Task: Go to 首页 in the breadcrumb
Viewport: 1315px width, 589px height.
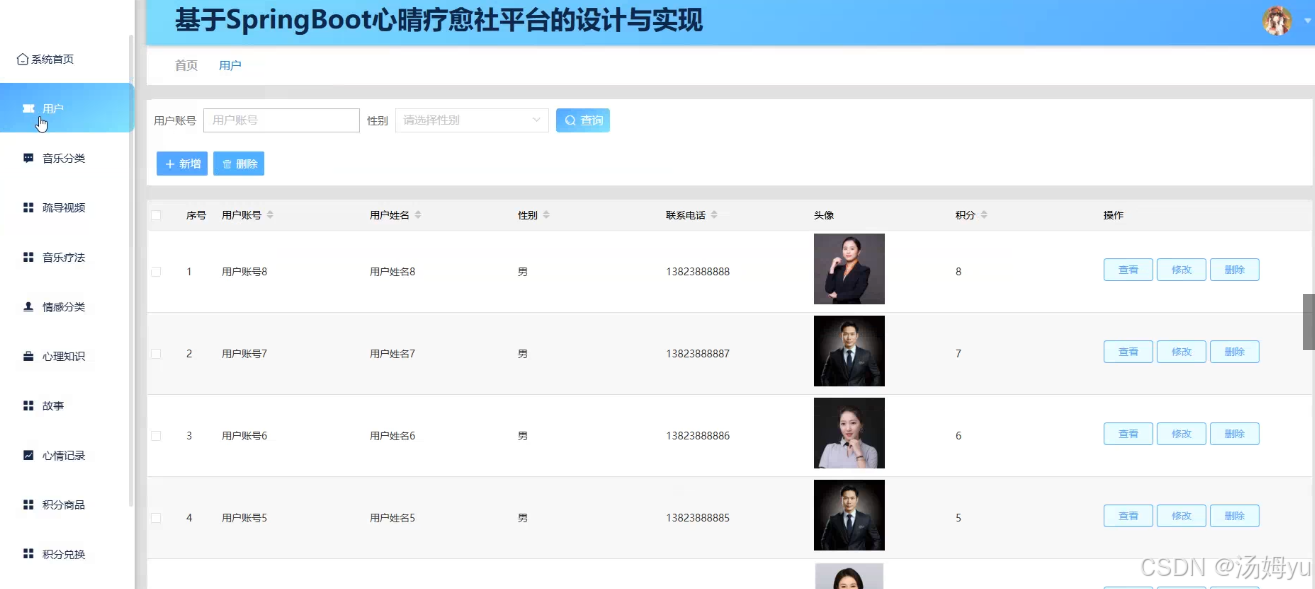Action: (186, 65)
